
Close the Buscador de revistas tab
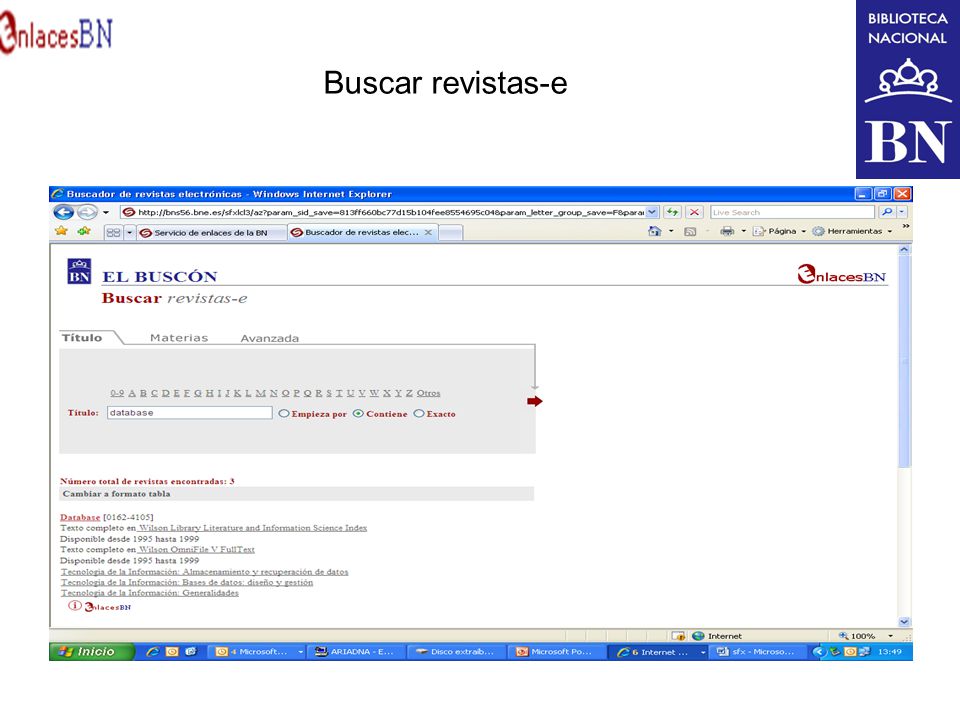pos(429,233)
